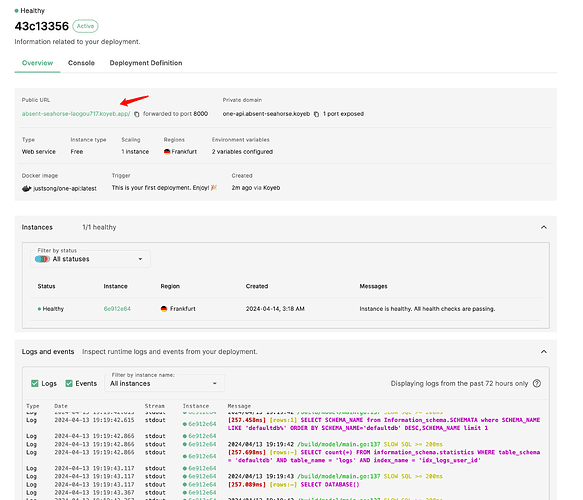Copy the private domain with copy icon

click(316, 114)
